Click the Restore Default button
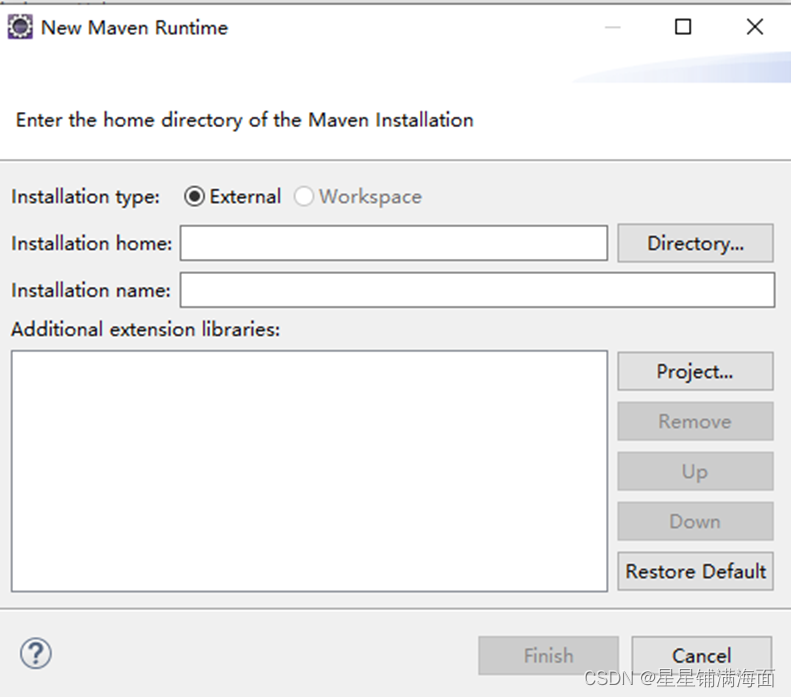 coord(695,571)
